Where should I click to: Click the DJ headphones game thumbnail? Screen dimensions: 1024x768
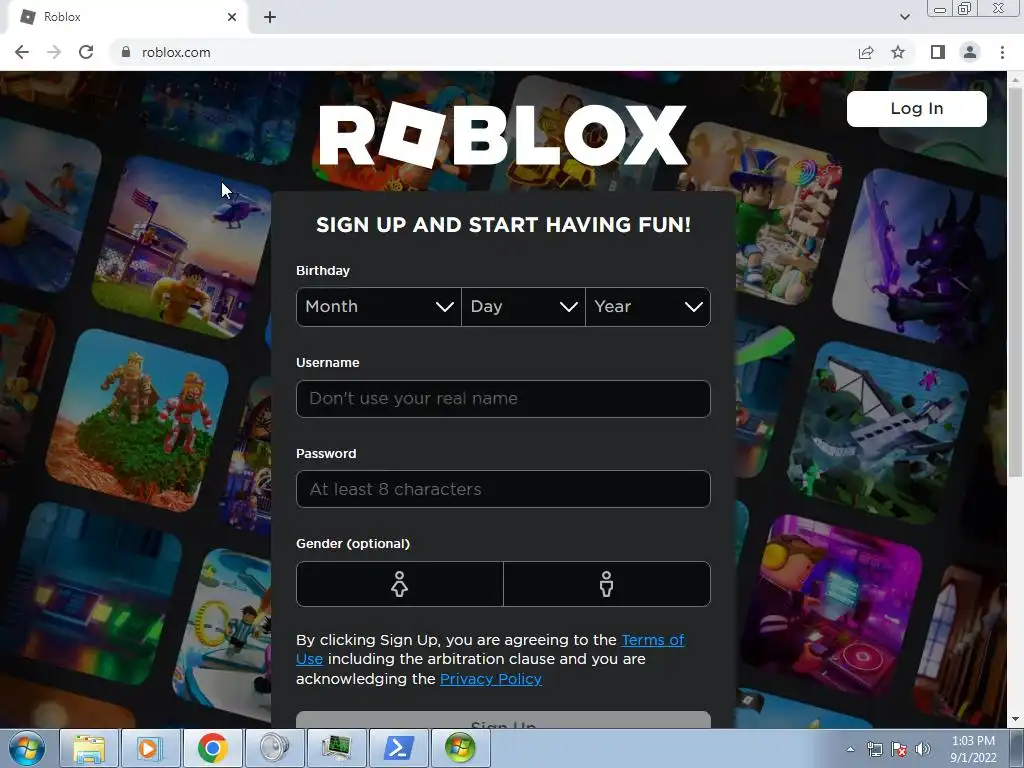[x=831, y=604]
